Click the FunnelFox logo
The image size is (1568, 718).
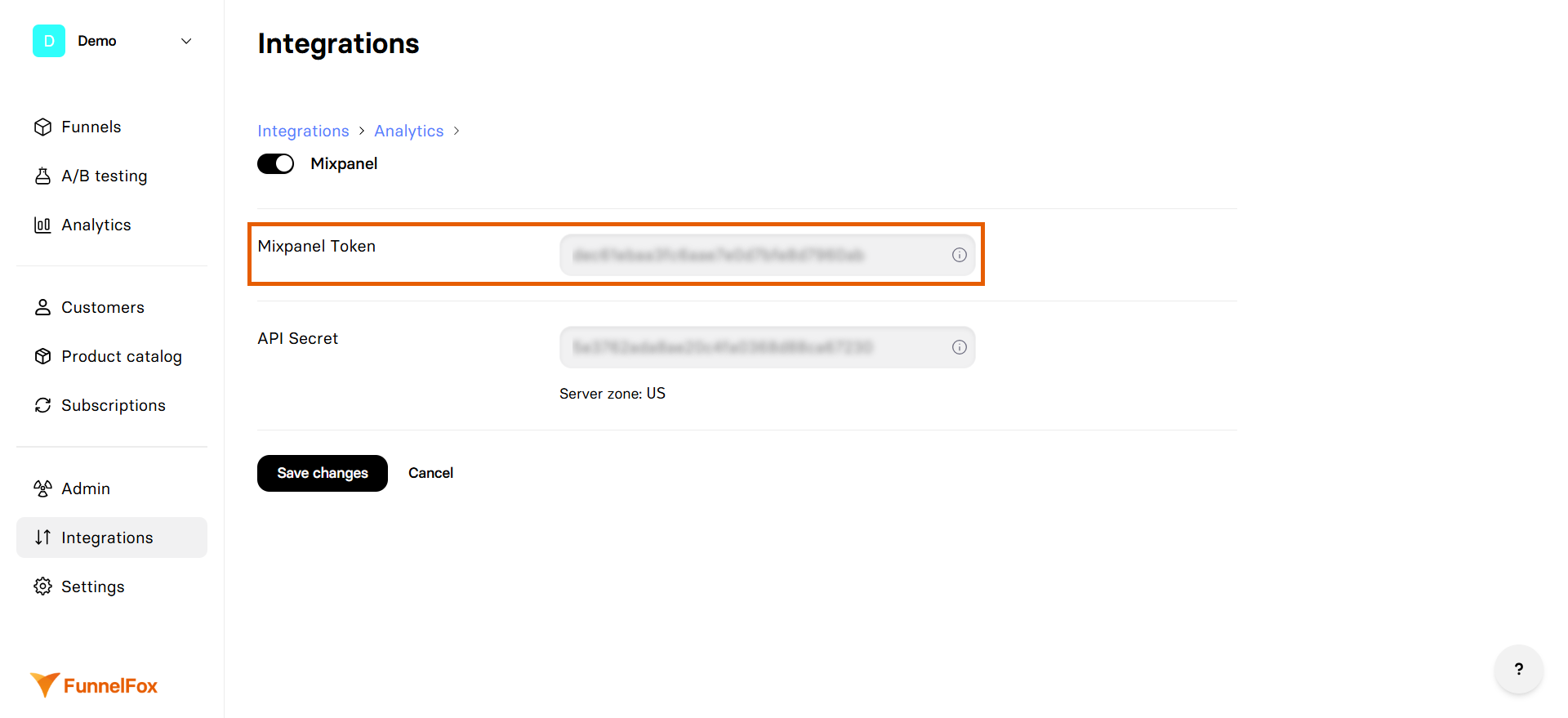click(x=94, y=685)
